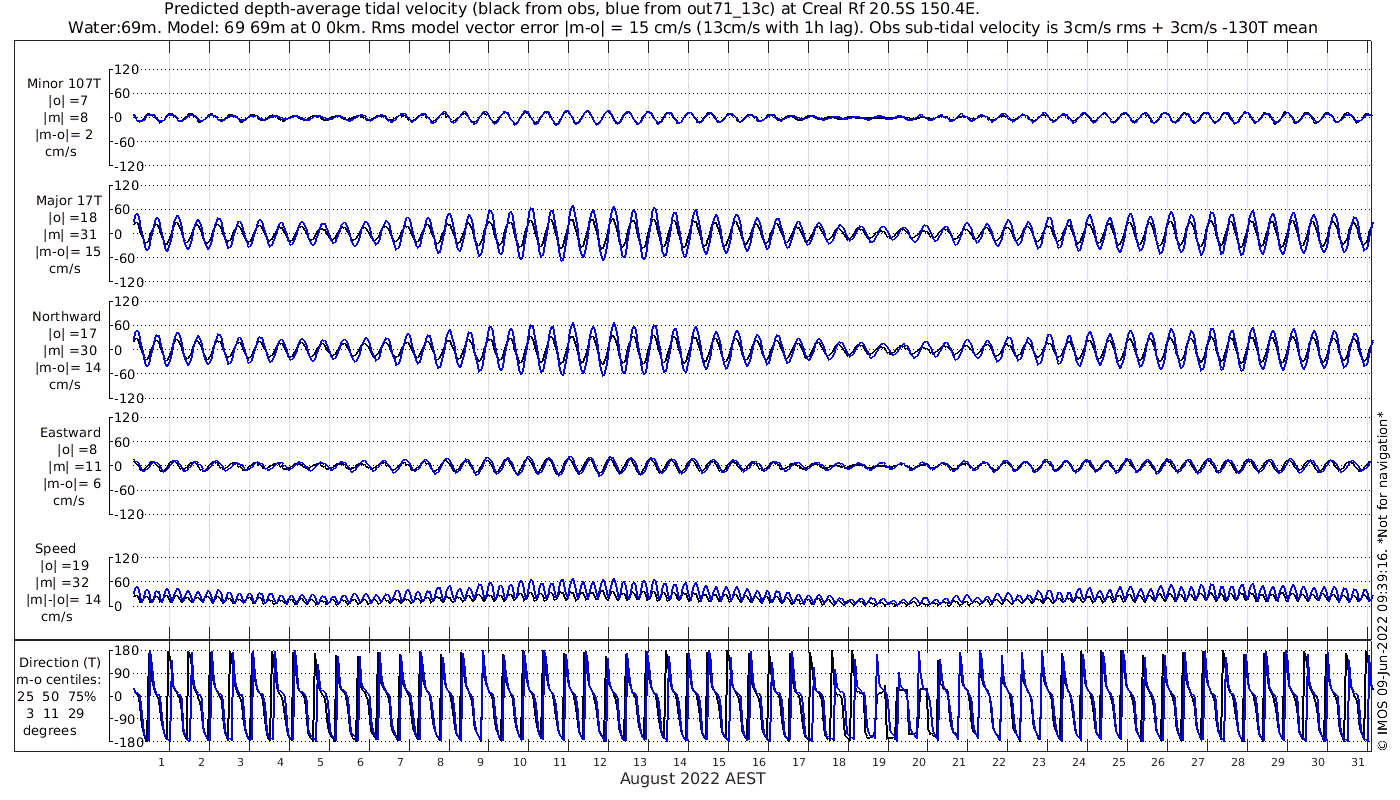Select the 'Major 17T' panel label

(68, 200)
